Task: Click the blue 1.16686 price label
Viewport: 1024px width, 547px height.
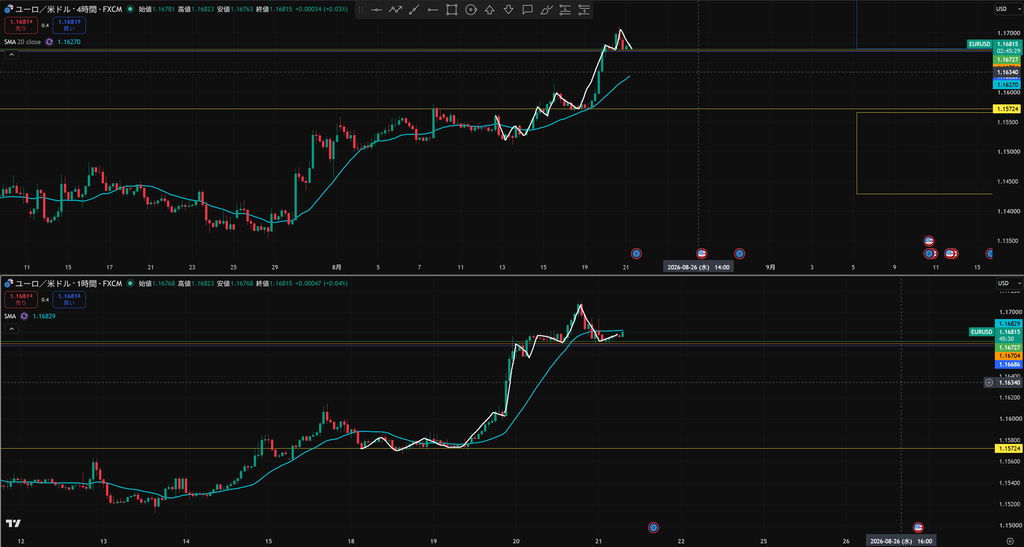Action: (x=1008, y=365)
